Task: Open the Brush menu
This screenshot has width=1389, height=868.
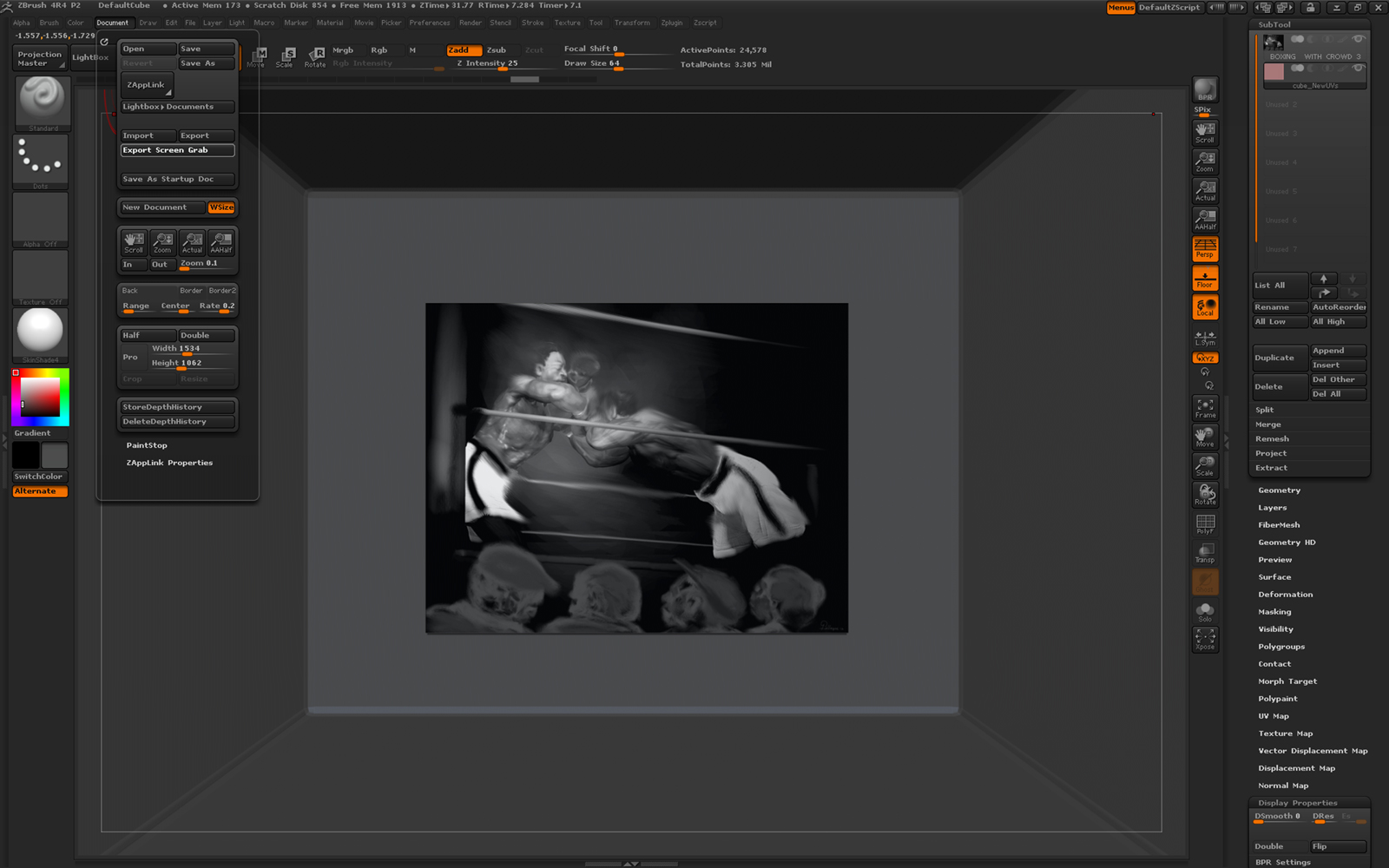Action: click(49, 23)
